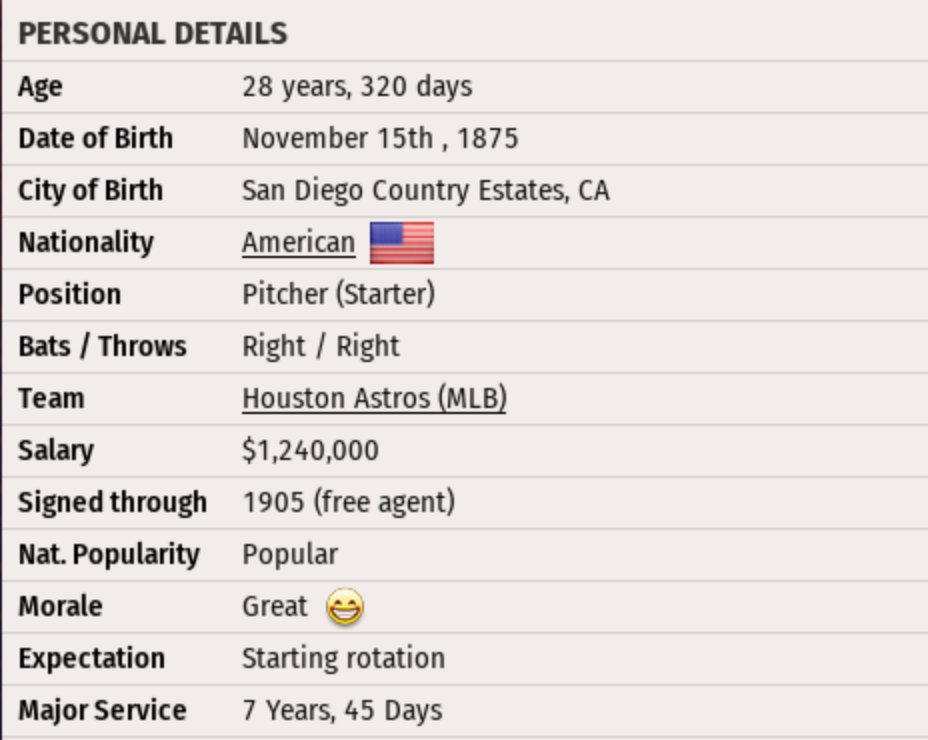Click the PERSONAL DETAILS header

pos(153,34)
